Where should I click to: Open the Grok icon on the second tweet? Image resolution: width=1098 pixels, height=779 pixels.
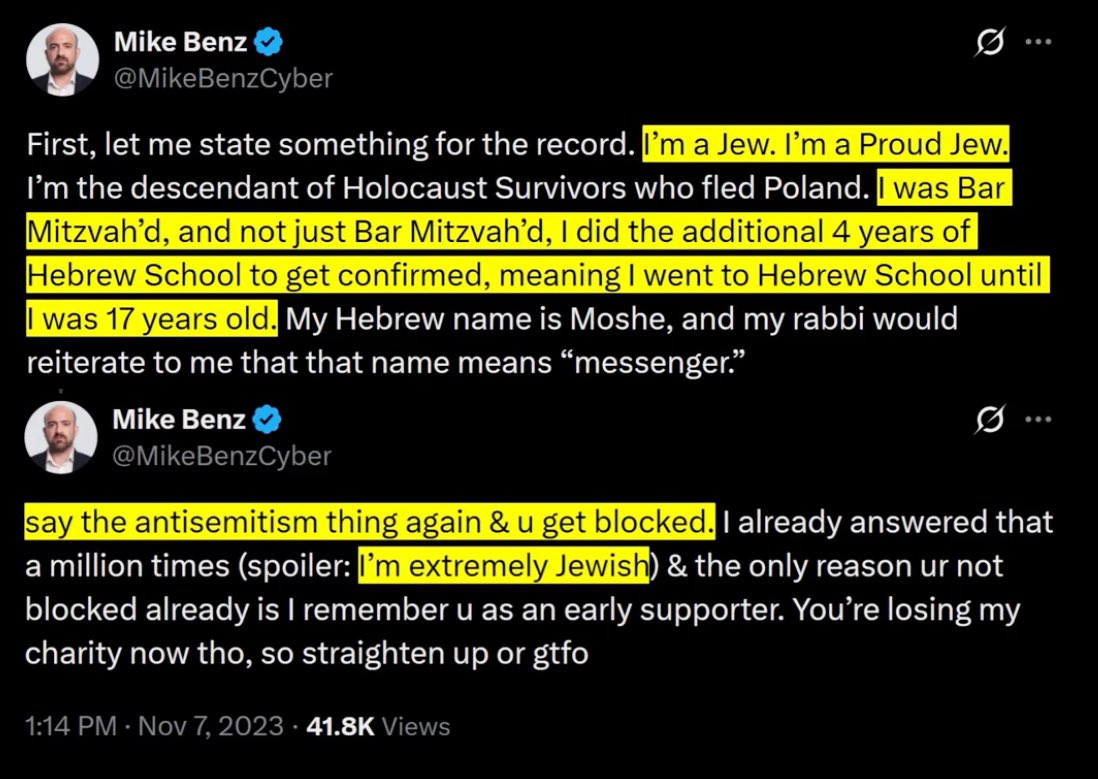pos(990,421)
